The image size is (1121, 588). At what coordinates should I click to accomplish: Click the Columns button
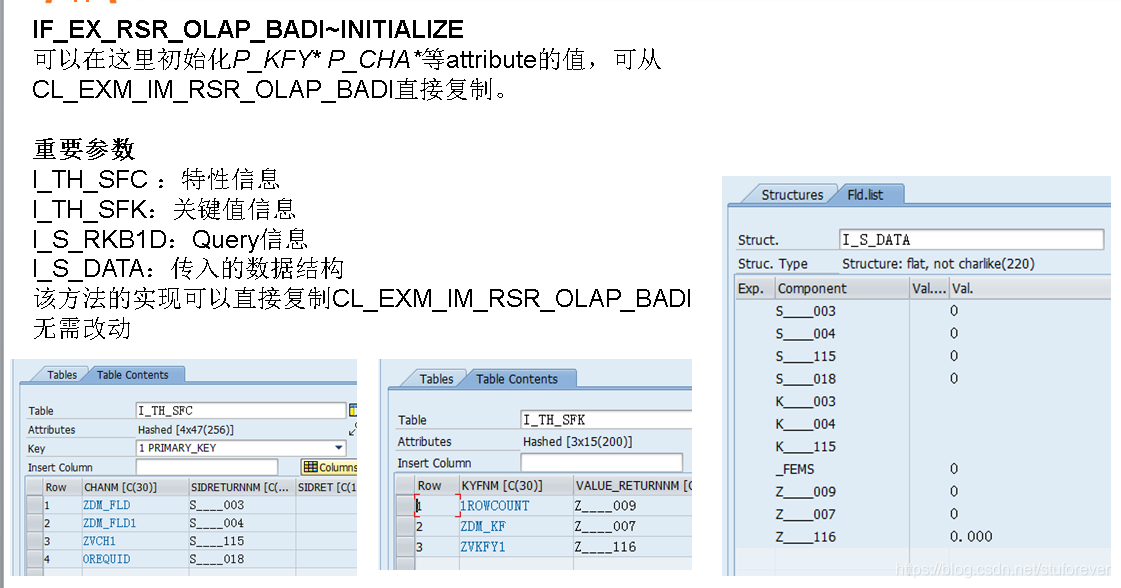click(x=329, y=467)
